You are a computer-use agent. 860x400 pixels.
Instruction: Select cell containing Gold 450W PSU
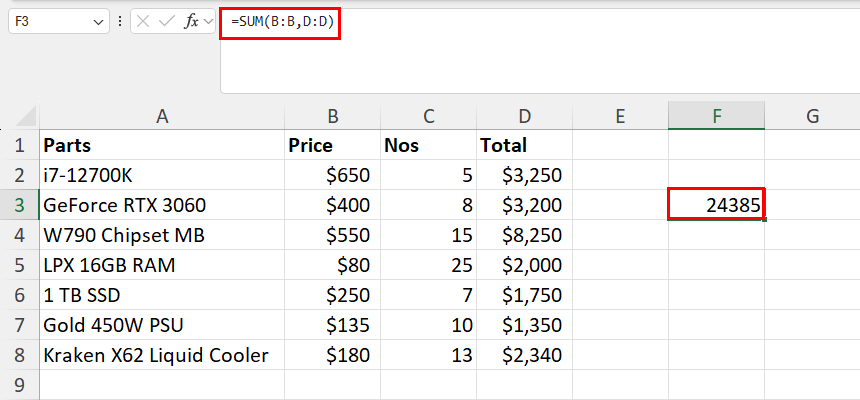coord(162,325)
